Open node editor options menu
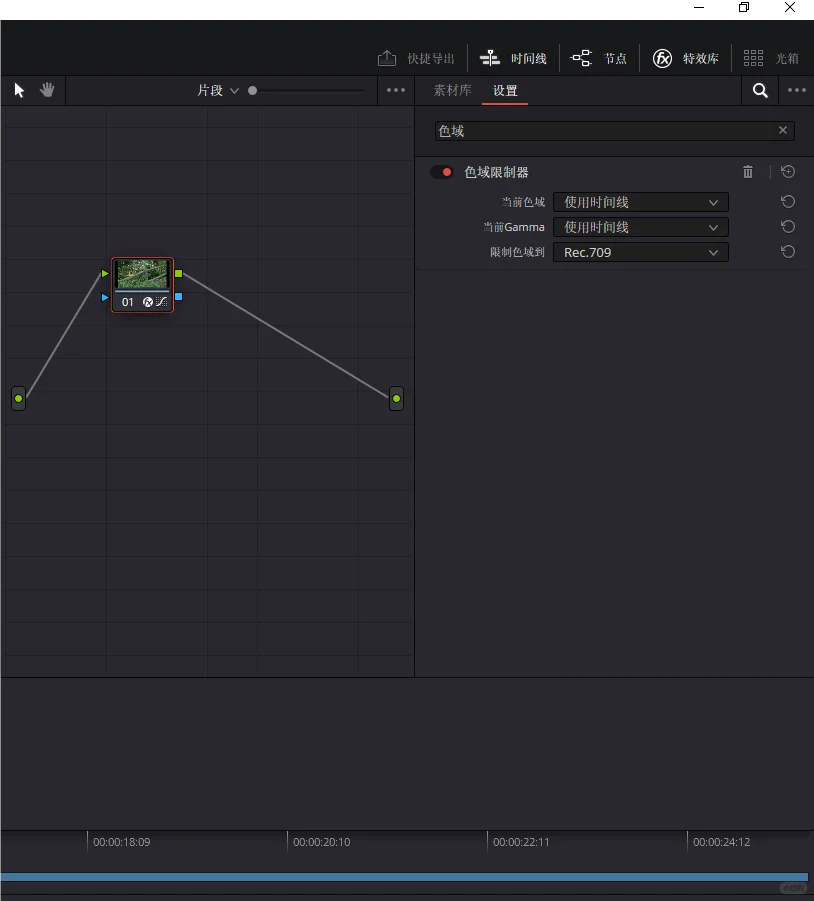 click(x=396, y=90)
